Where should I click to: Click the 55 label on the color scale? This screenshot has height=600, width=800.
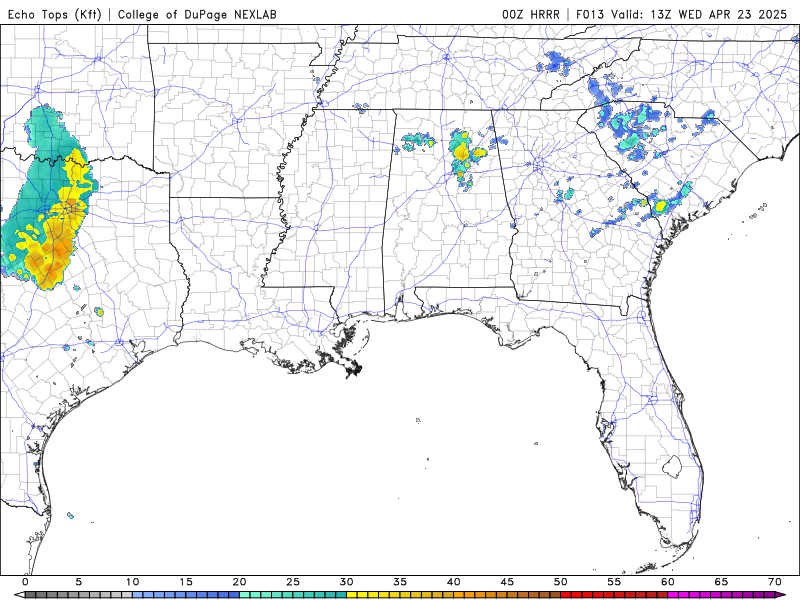(x=614, y=582)
